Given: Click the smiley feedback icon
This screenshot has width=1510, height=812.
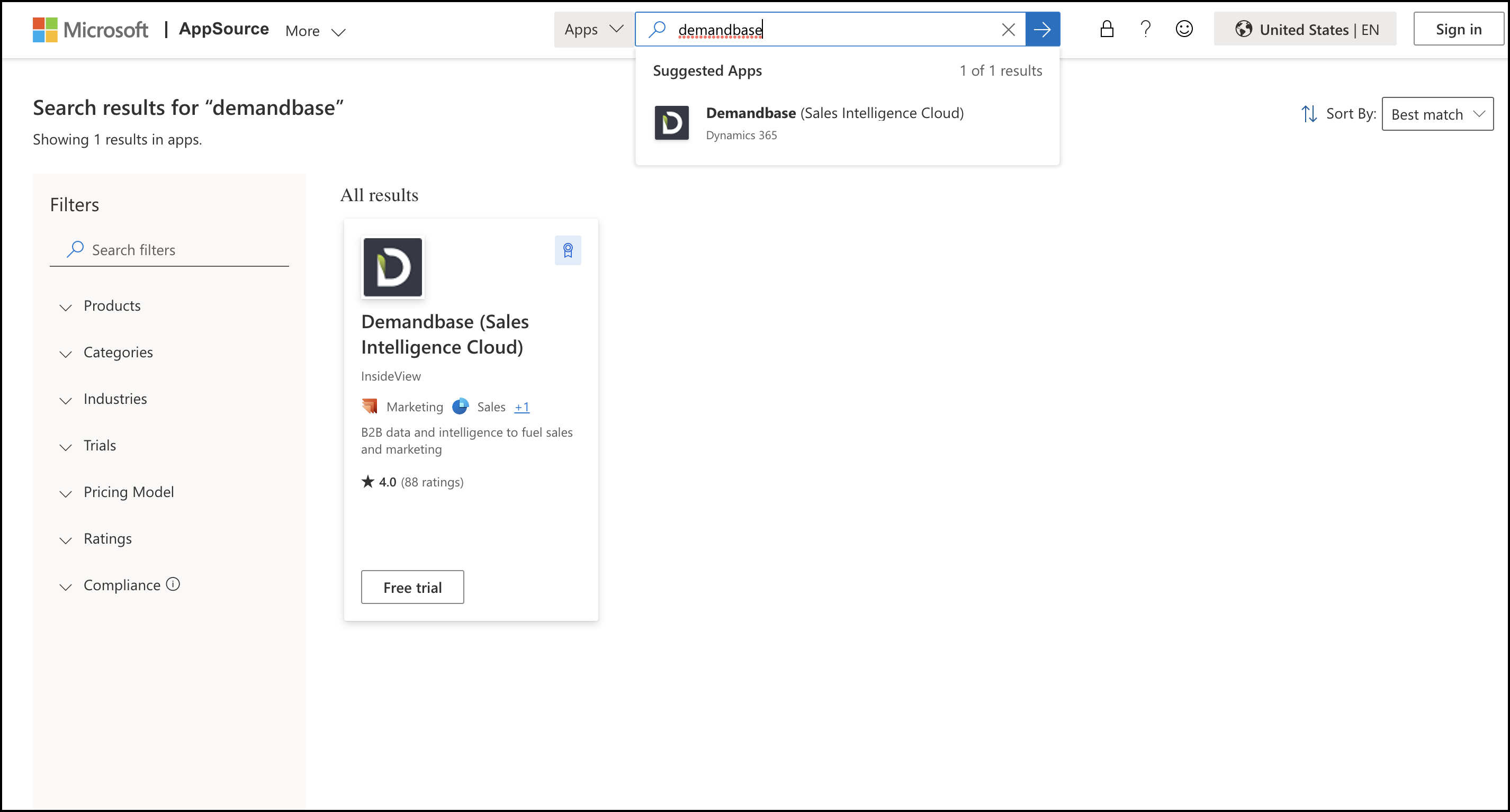Looking at the screenshot, I should click(x=1184, y=29).
